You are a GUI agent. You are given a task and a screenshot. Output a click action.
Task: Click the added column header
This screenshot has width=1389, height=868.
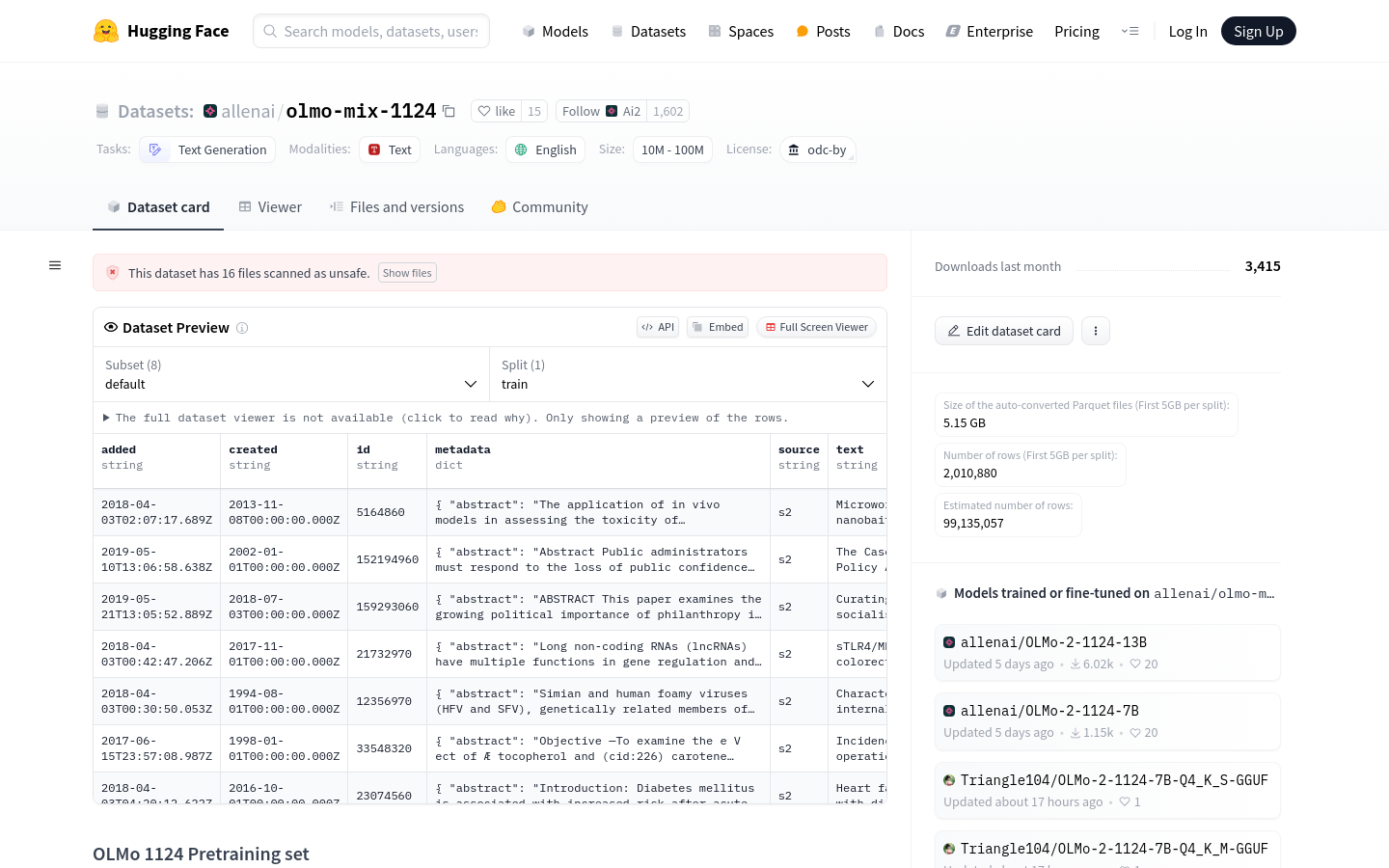pos(157,457)
